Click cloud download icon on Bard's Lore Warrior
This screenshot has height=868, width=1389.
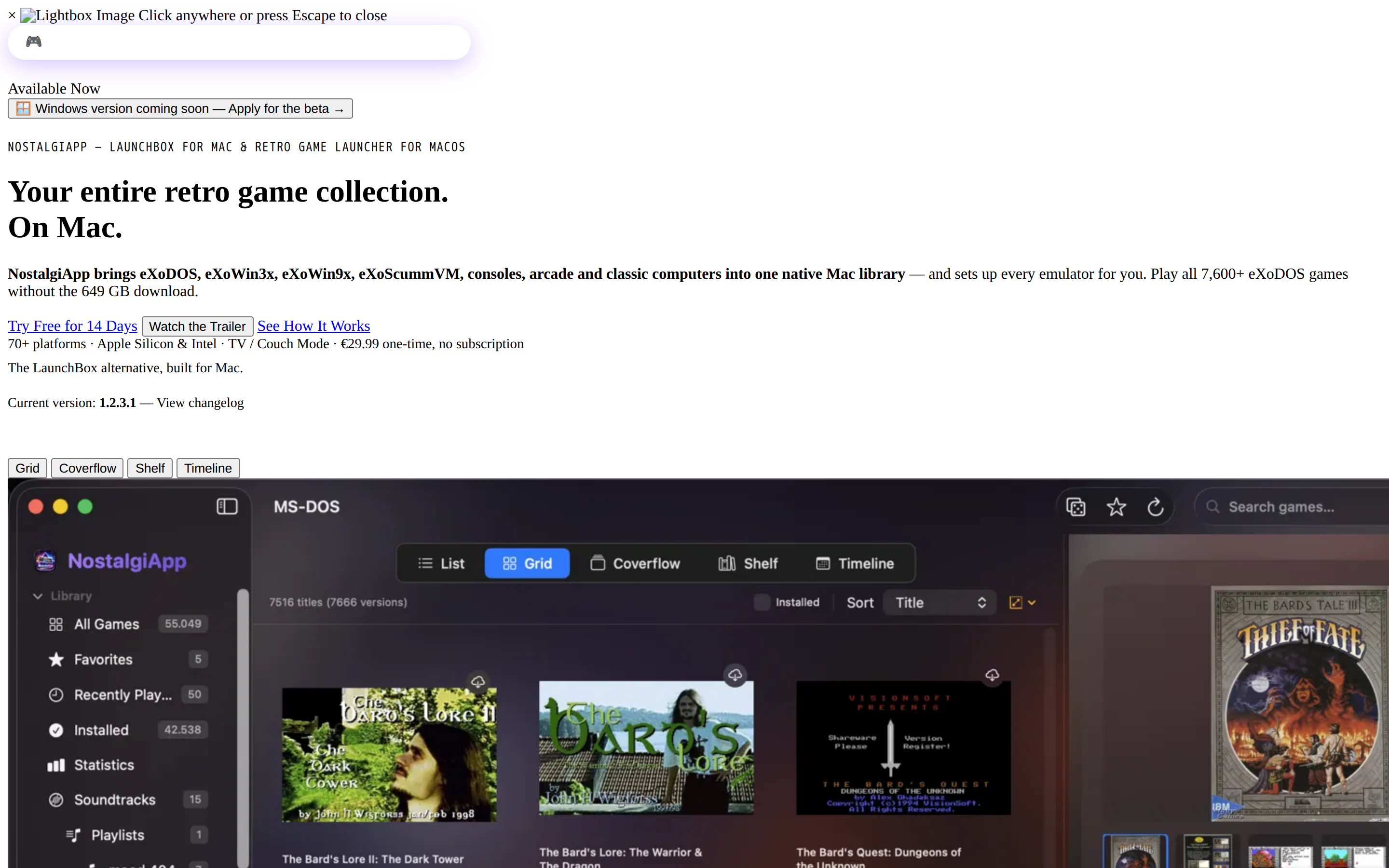(735, 675)
